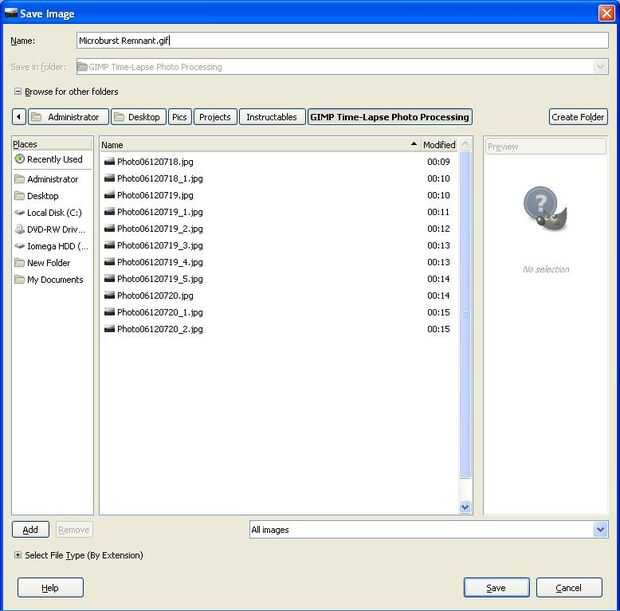Open Recently Used in Places
The height and width of the screenshot is (611, 620).
click(x=52, y=159)
